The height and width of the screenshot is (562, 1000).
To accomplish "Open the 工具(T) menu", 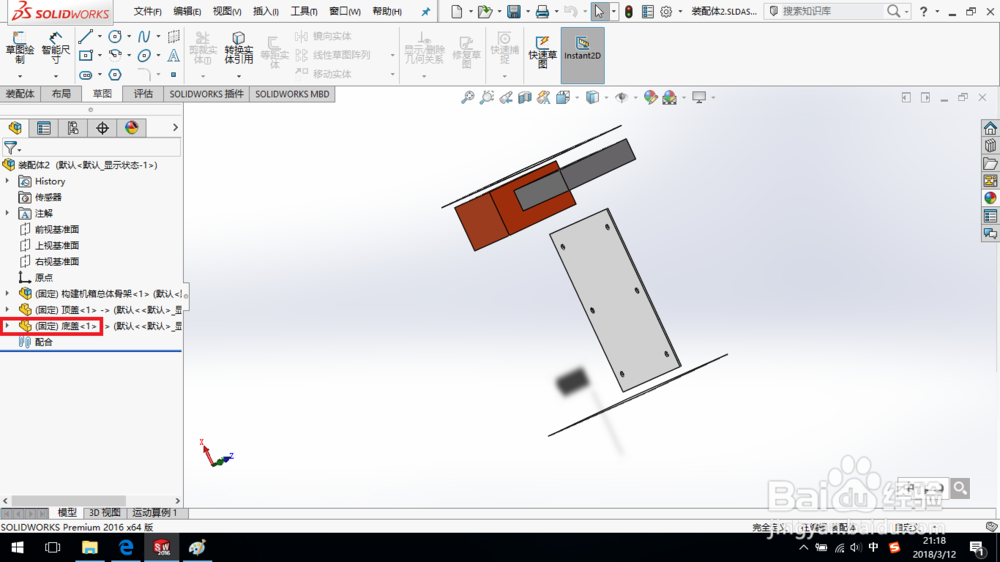I will [304, 11].
